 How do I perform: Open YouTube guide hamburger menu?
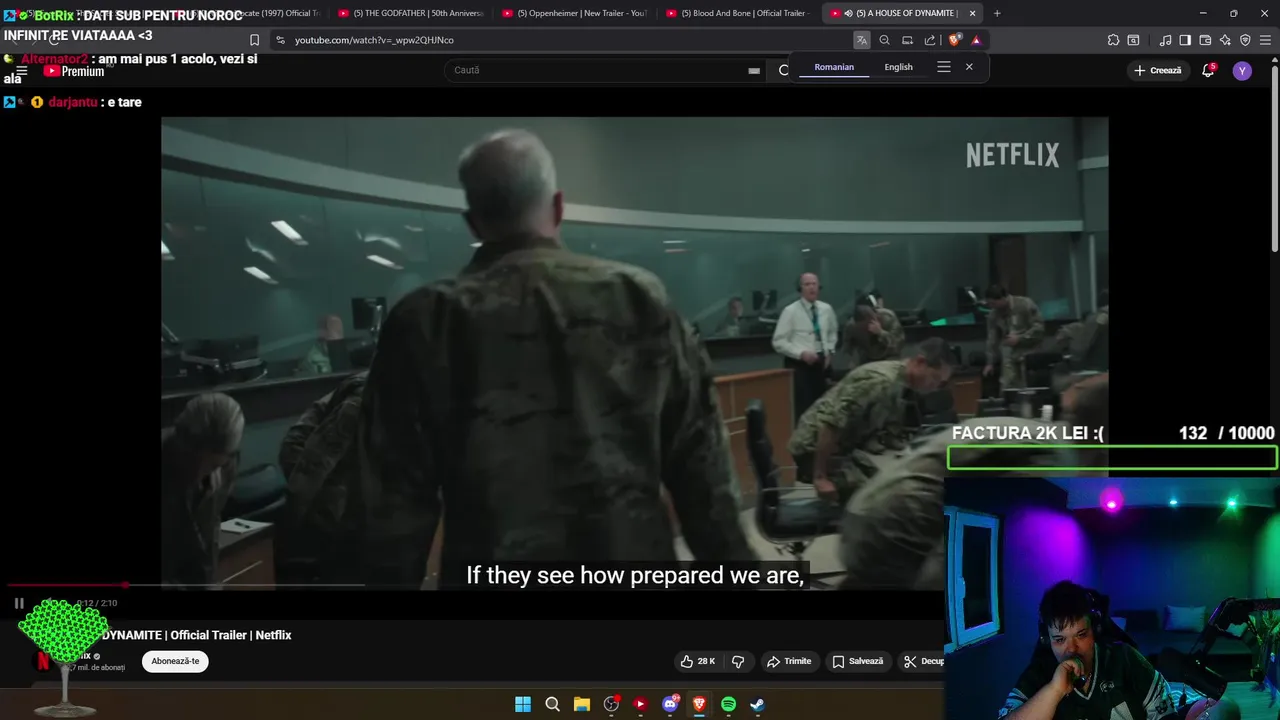(x=20, y=71)
